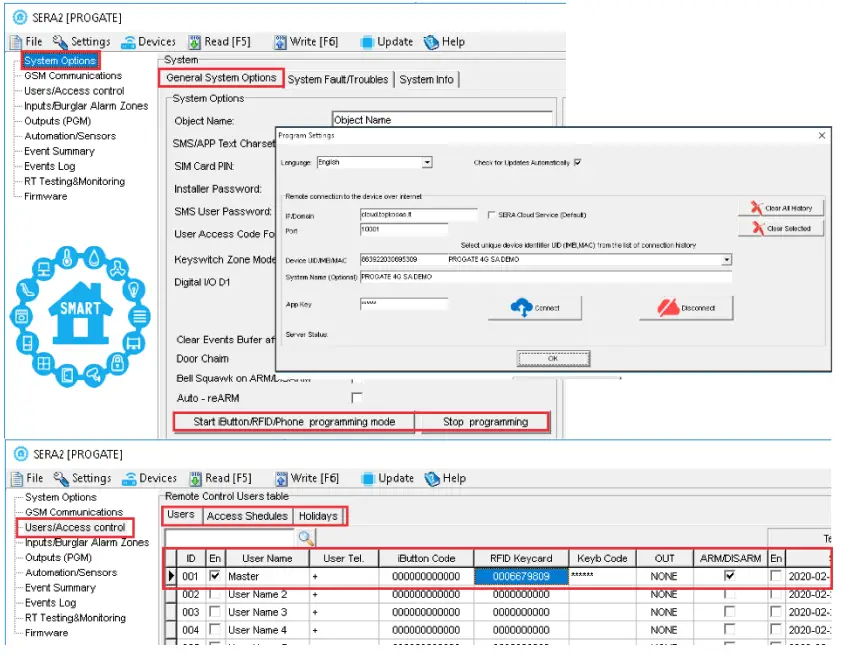Toggle ARM/DISARM checkbox for User Name 3
The height and width of the screenshot is (655, 841).
click(729, 612)
